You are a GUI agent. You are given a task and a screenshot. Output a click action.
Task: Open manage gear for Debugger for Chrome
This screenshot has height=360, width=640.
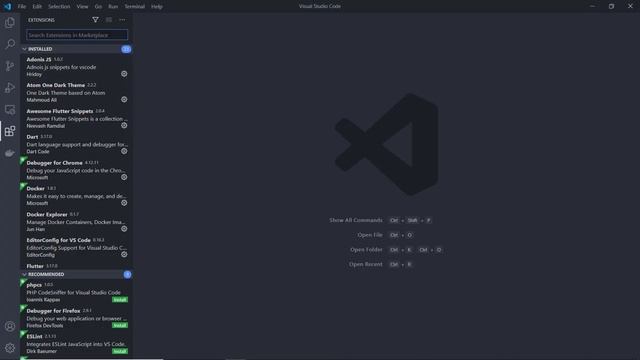[124, 177]
